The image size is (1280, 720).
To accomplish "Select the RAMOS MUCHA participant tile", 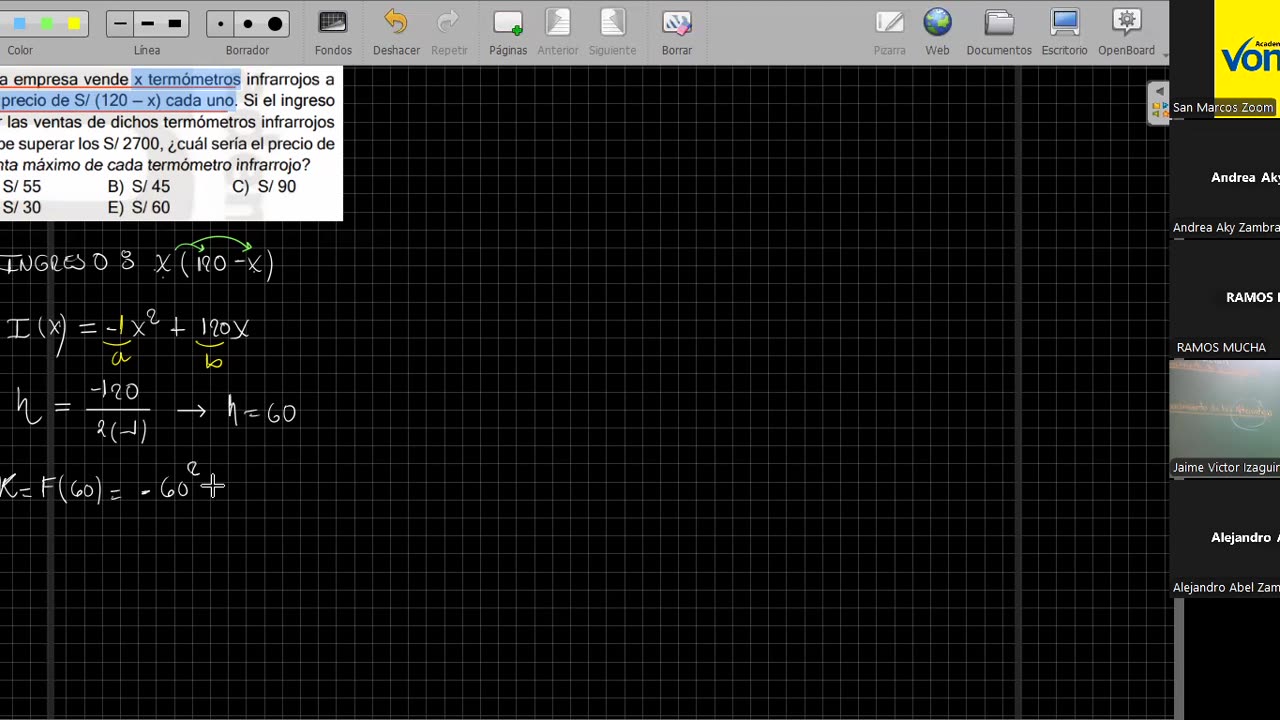I will 1225,298.
